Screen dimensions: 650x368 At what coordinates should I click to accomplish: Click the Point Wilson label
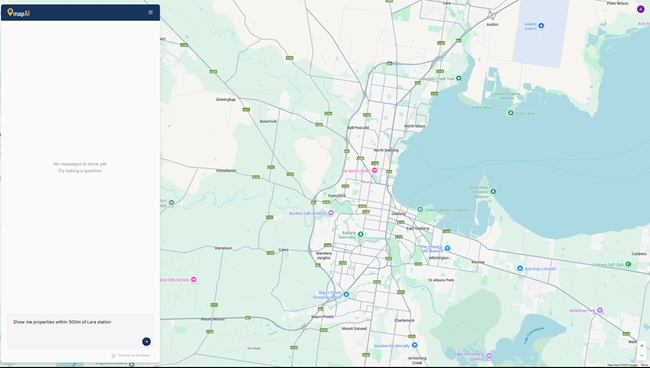coord(618,3)
